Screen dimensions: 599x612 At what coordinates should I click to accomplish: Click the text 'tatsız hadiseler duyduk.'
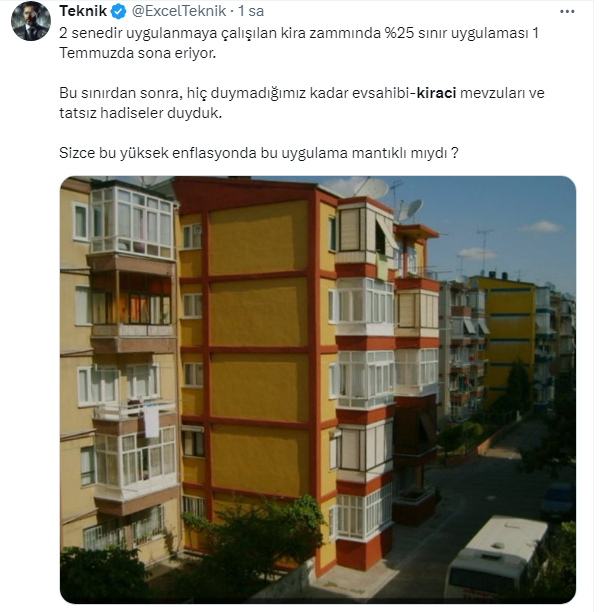pyautogui.click(x=140, y=113)
